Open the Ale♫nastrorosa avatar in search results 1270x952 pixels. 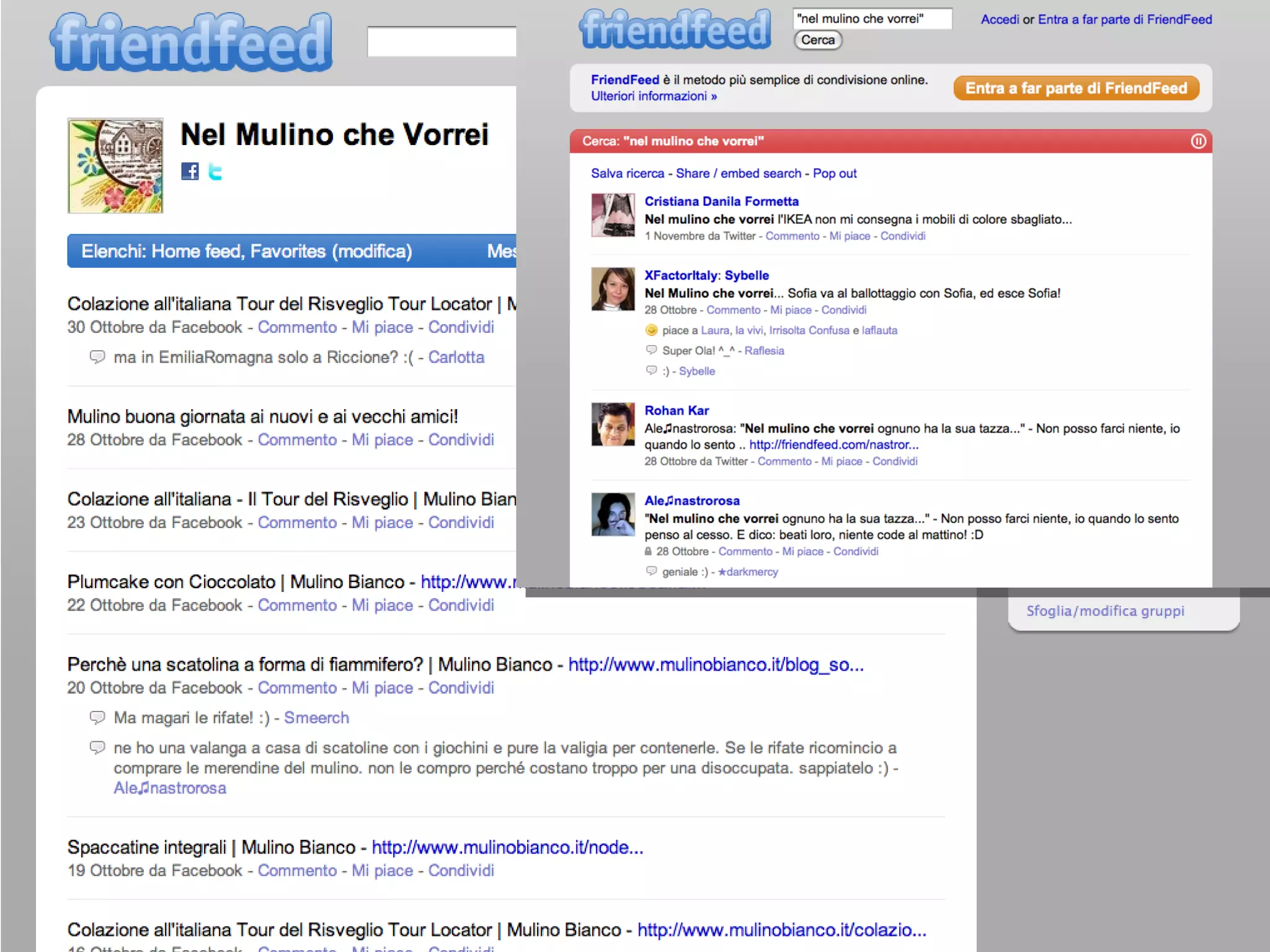coord(613,514)
